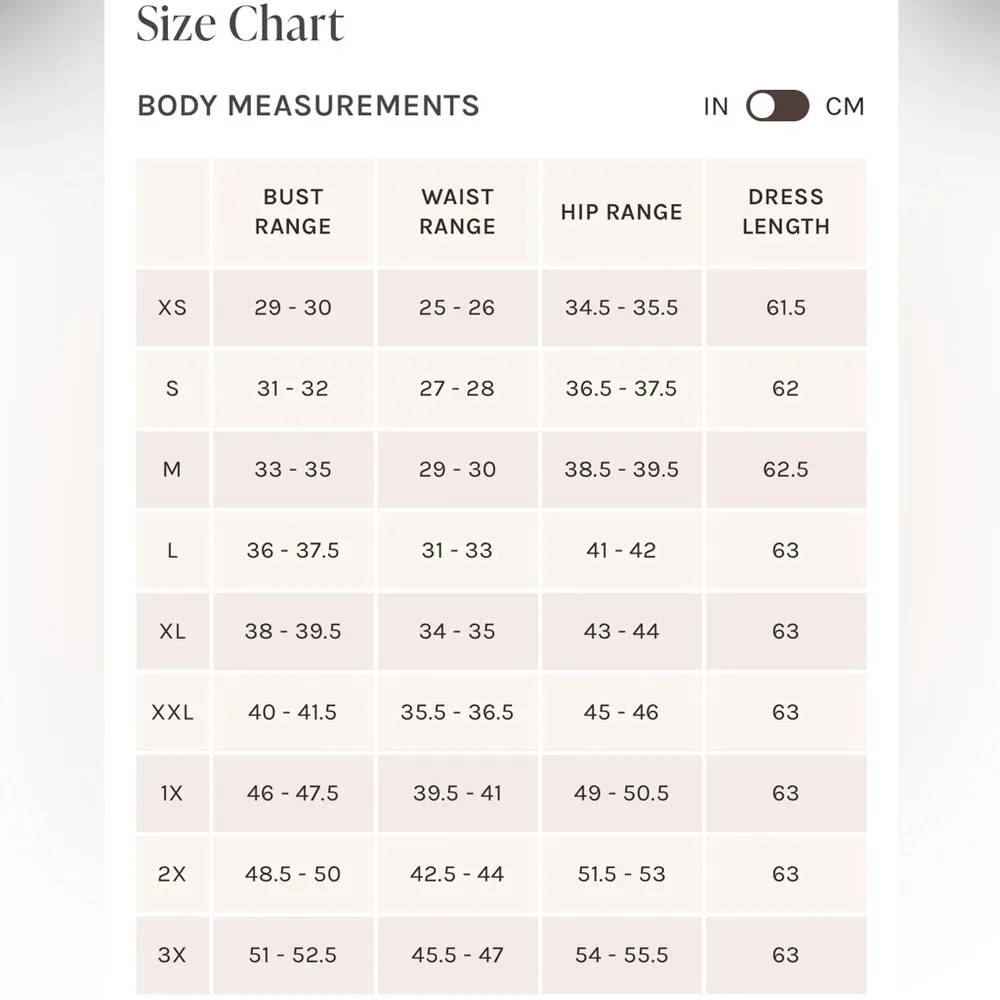The height and width of the screenshot is (1000, 1000).
Task: Select the M size row label
Action: tap(172, 470)
